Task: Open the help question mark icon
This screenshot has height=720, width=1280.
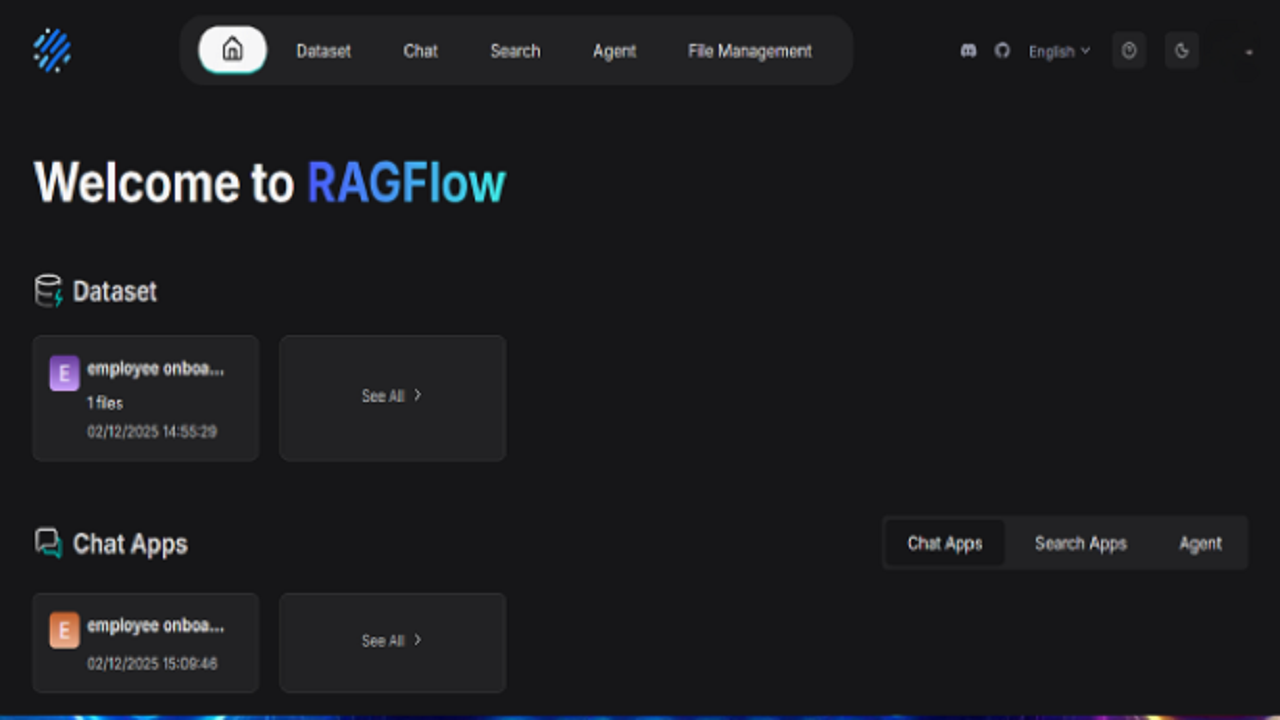Action: click(1129, 50)
